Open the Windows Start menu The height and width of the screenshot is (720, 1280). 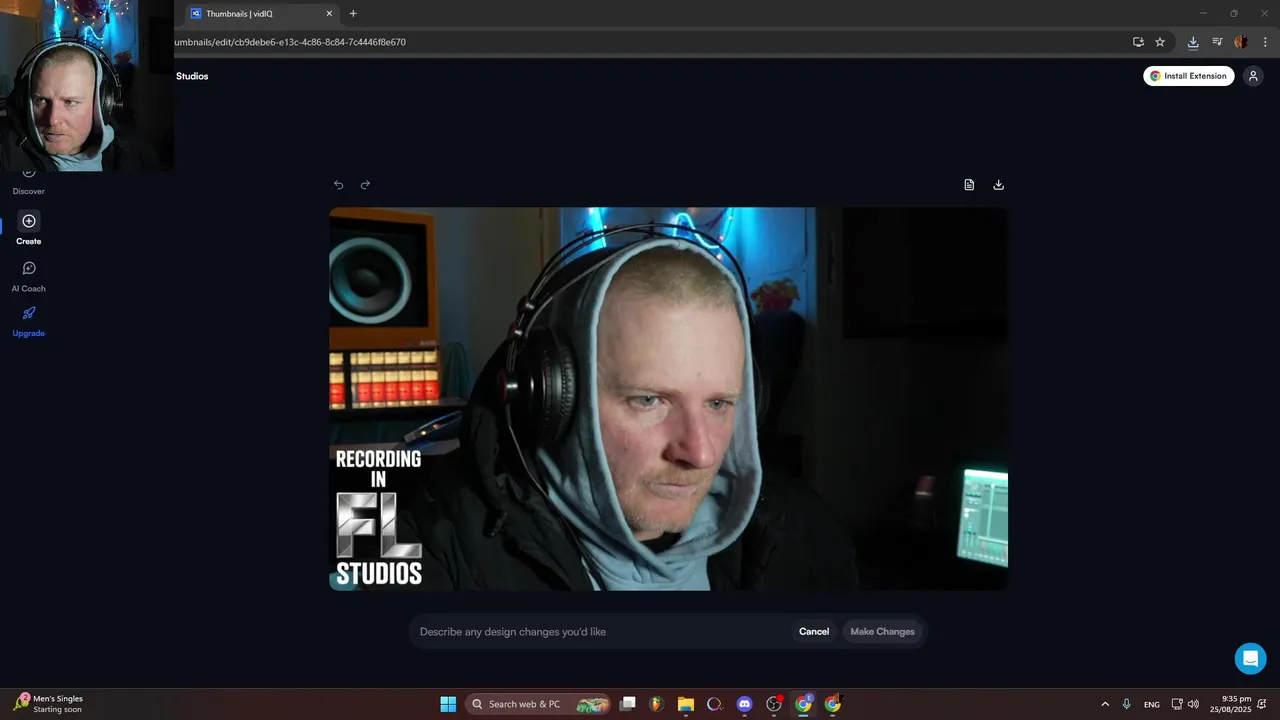click(x=448, y=704)
